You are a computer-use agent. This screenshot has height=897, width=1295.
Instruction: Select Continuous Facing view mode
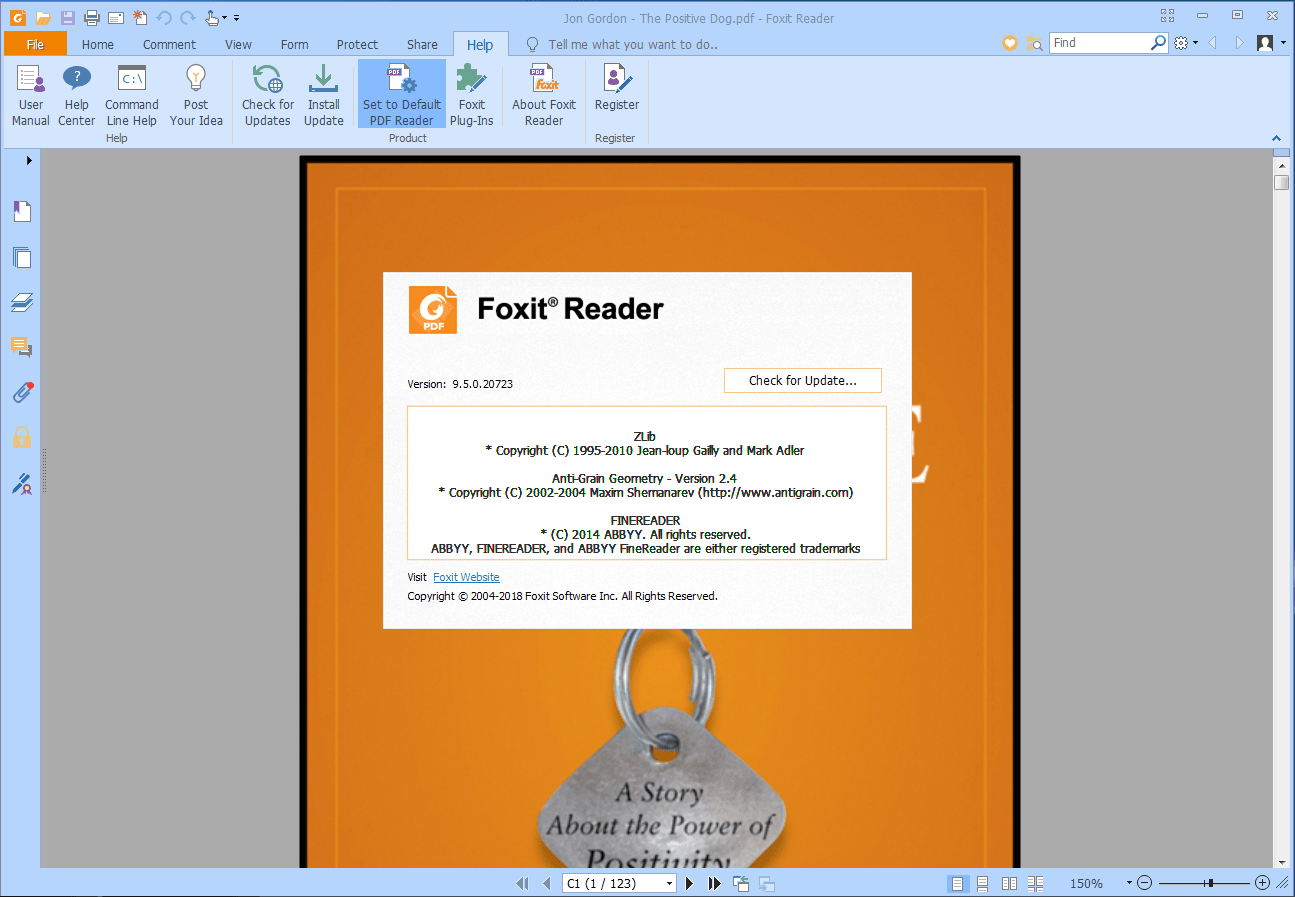click(x=1035, y=883)
